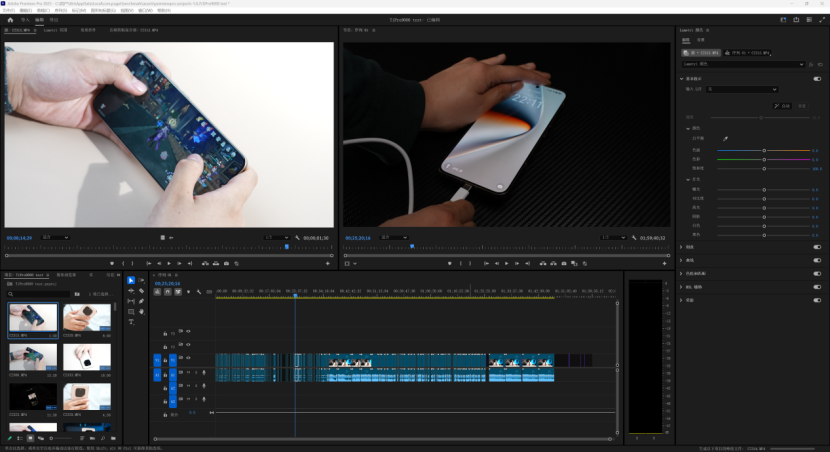Toggle the Basic Correction section switch

(x=817, y=78)
